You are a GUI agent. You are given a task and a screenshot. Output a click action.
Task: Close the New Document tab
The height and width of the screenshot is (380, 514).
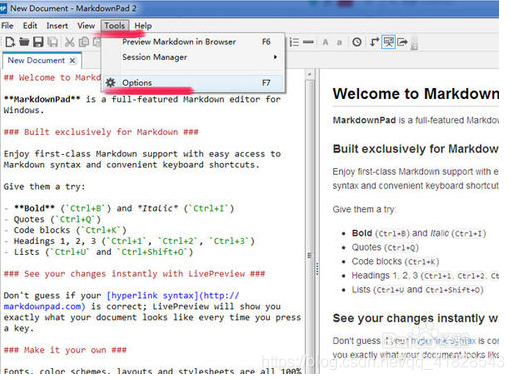(72, 61)
